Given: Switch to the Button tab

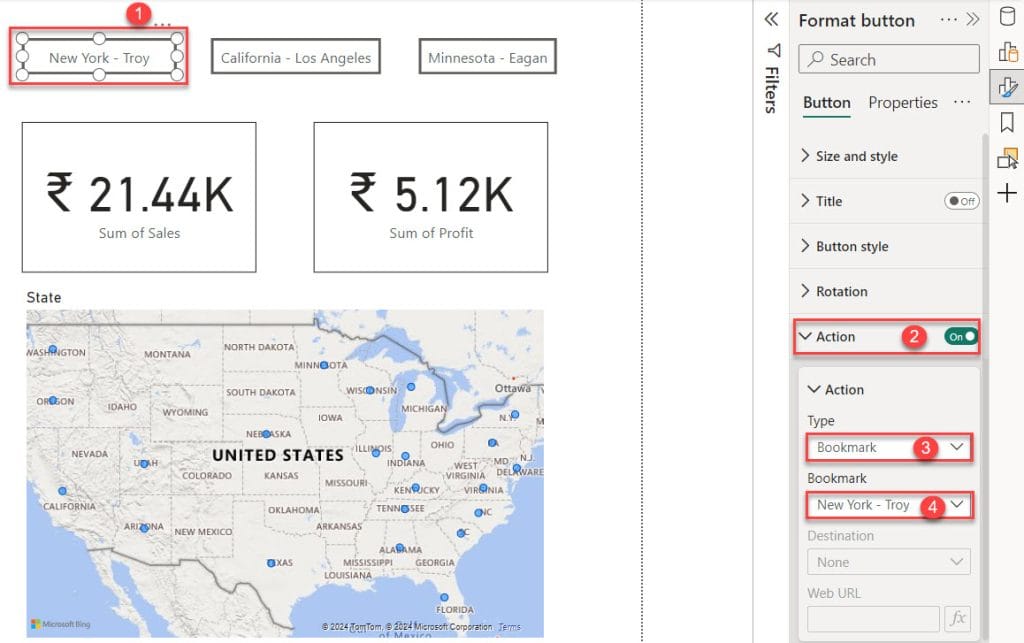Looking at the screenshot, I should pyautogui.click(x=827, y=102).
